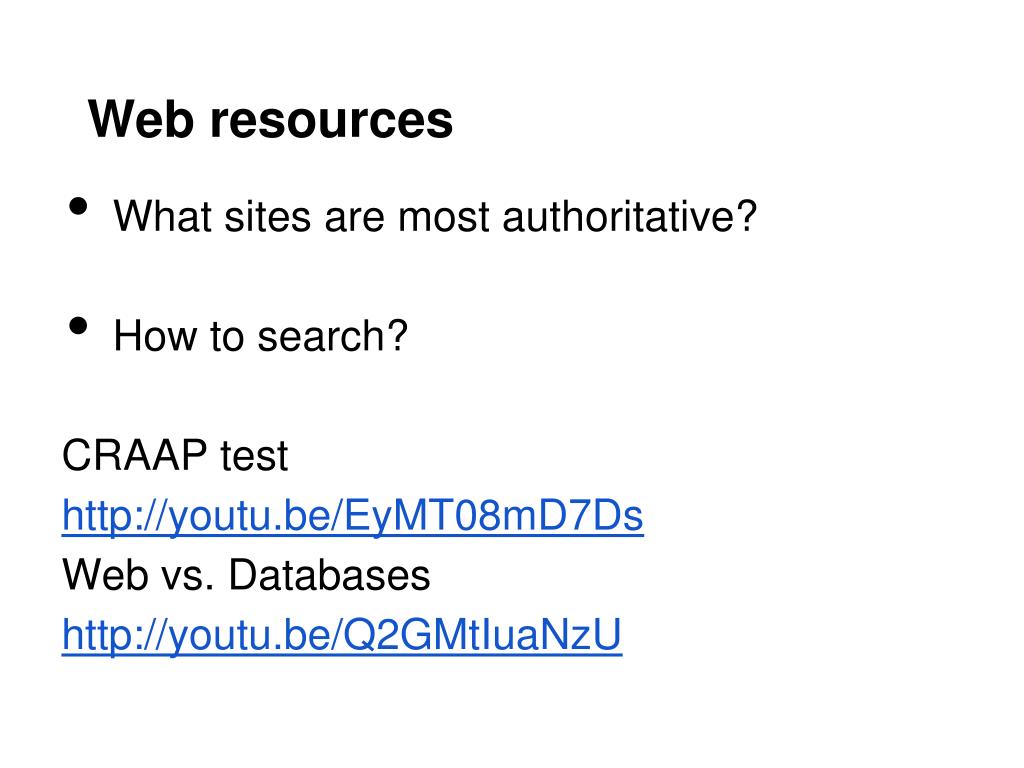Click 'EyMT08mD7Ds' portion of the first link
The width and height of the screenshot is (1024, 768).
493,516
